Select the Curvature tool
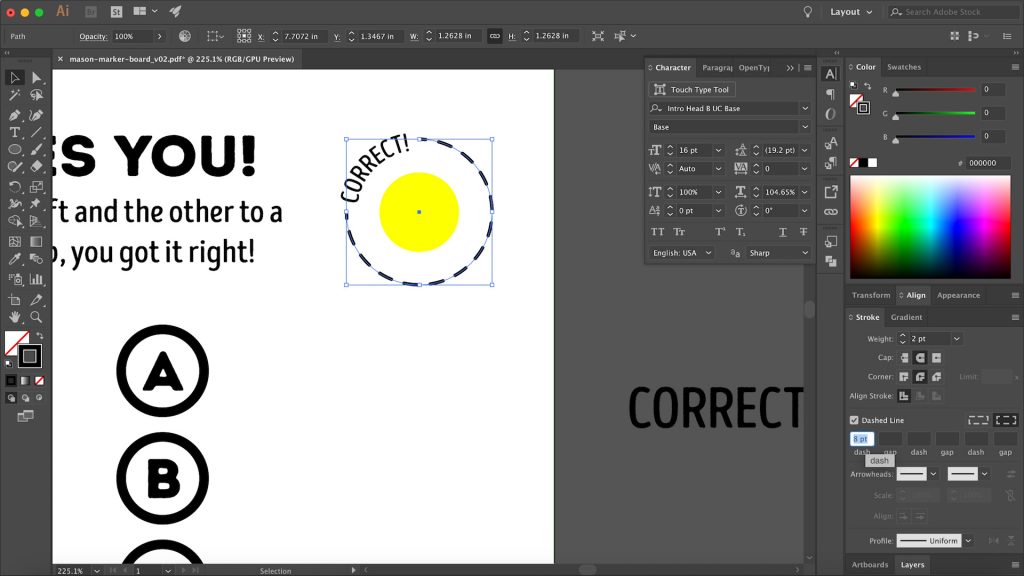This screenshot has height=576, width=1024. point(37,115)
